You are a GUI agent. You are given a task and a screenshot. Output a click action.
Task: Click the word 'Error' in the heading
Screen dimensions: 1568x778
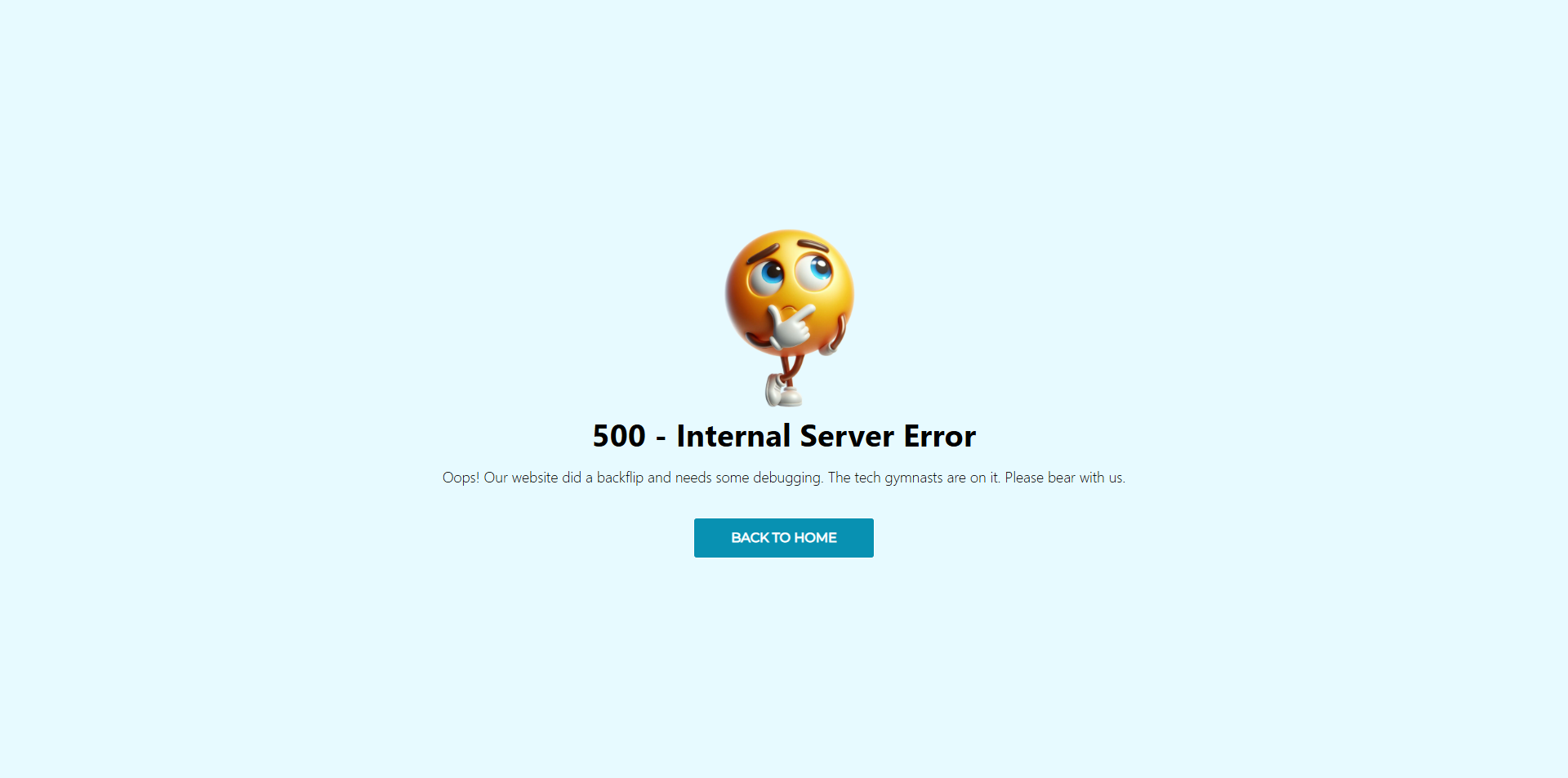939,436
